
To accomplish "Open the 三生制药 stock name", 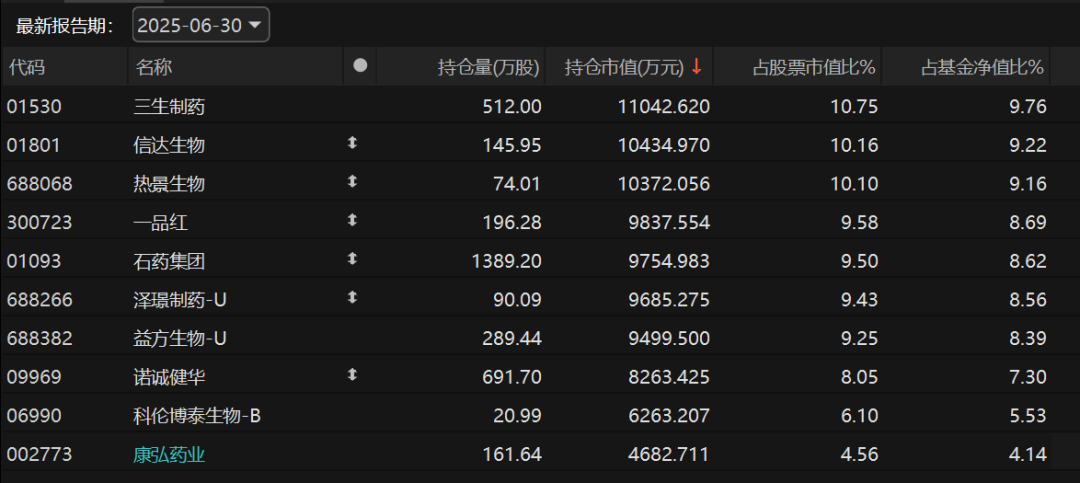I will (x=169, y=106).
